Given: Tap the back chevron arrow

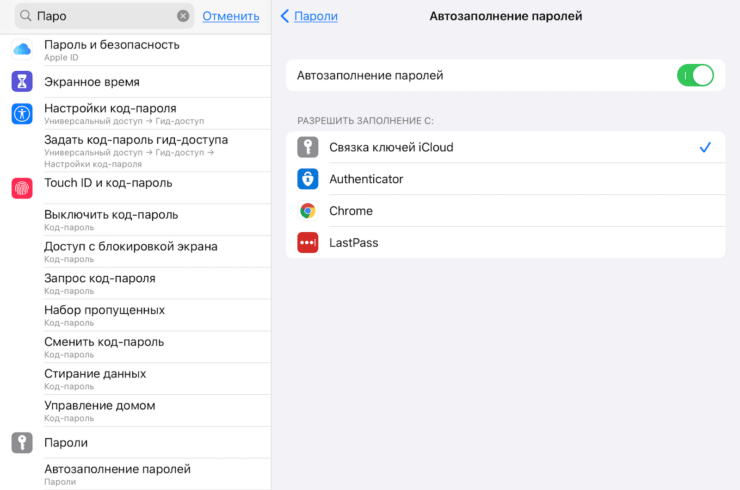Looking at the screenshot, I should click(285, 16).
